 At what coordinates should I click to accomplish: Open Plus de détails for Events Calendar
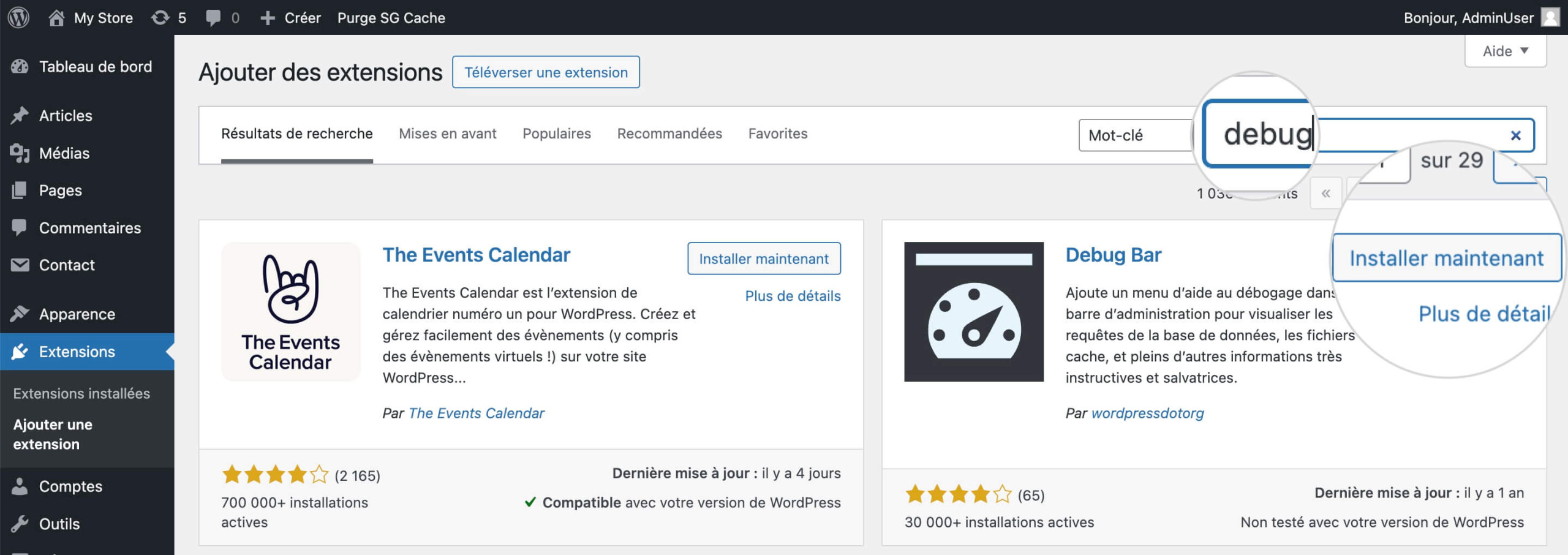click(793, 296)
